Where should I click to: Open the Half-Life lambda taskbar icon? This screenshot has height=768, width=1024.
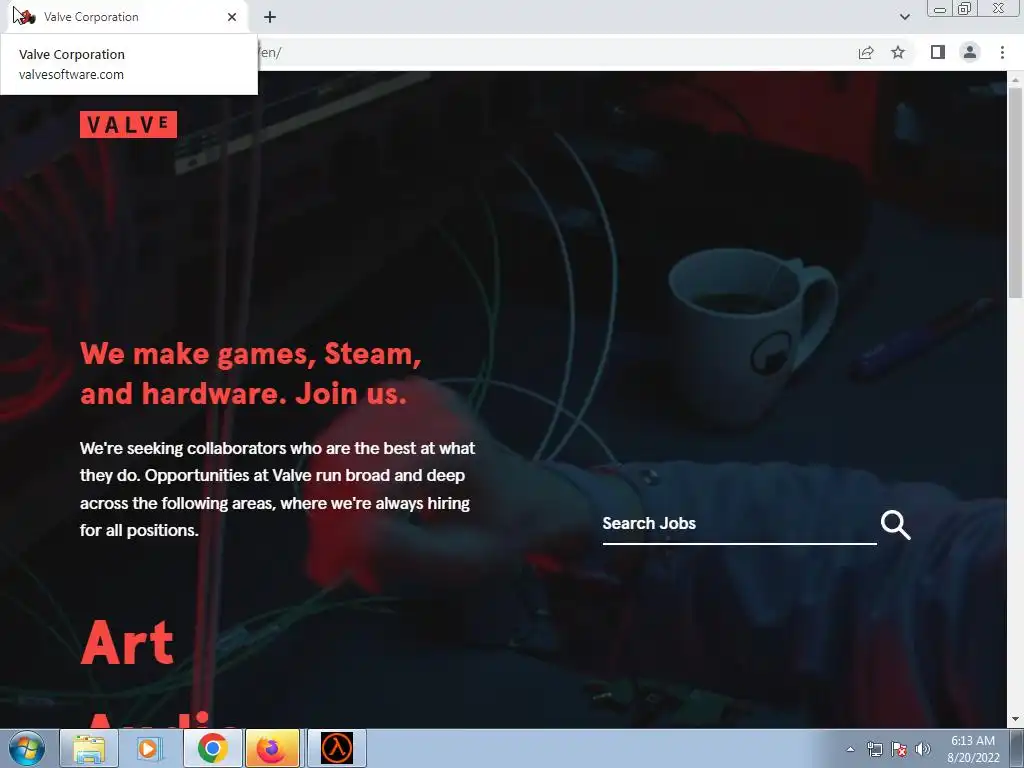(337, 748)
